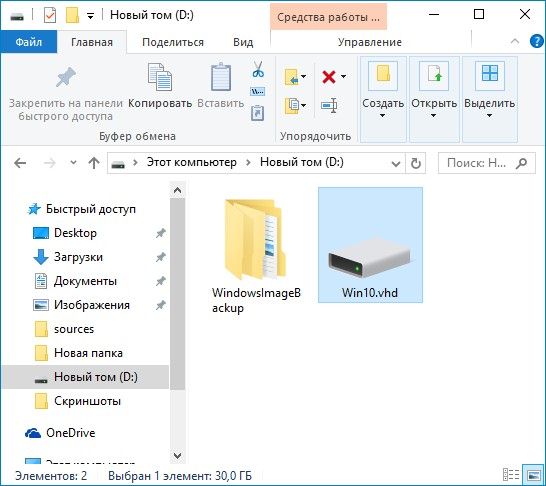Click the Move to folder icon

pyautogui.click(x=291, y=77)
